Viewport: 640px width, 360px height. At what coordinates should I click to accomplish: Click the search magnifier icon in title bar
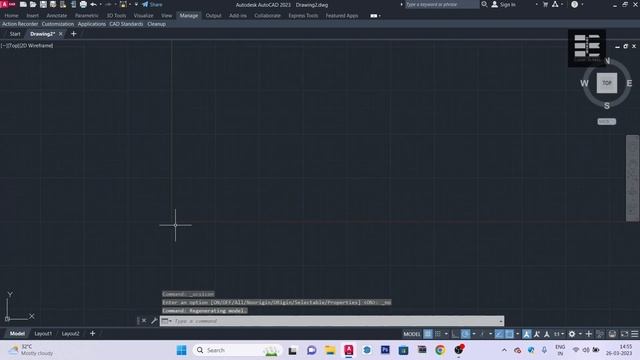tap(484, 4)
